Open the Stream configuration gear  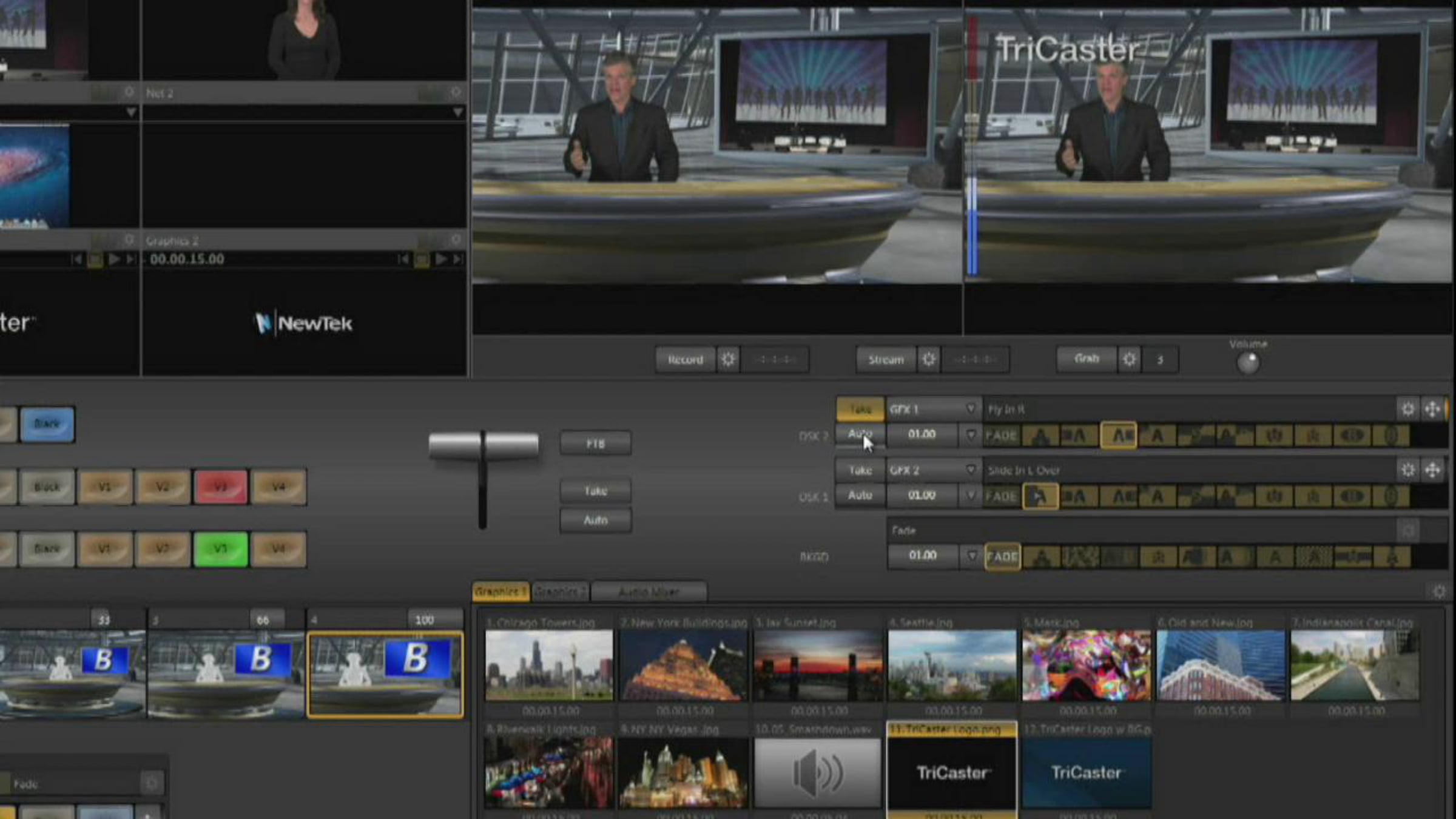(928, 360)
